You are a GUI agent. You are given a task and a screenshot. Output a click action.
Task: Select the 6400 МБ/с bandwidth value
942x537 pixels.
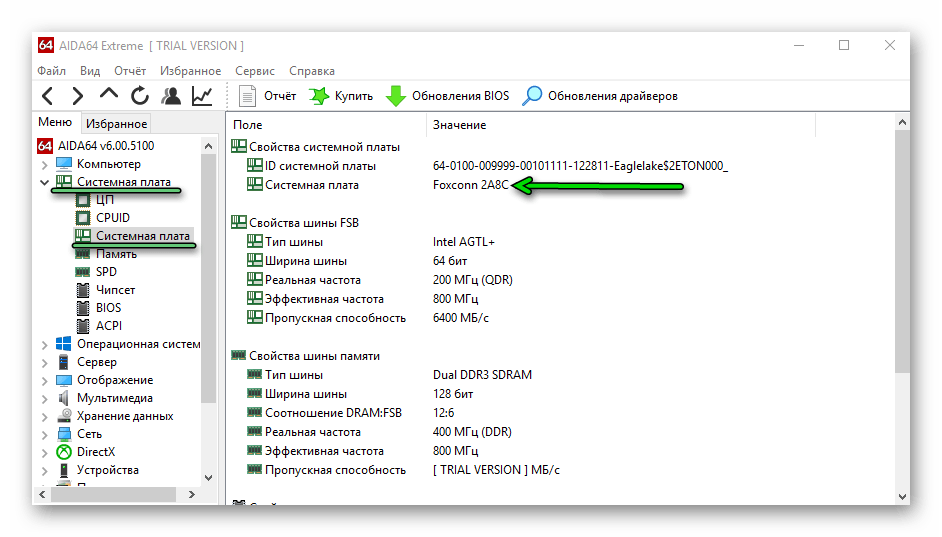pyautogui.click(x=461, y=318)
